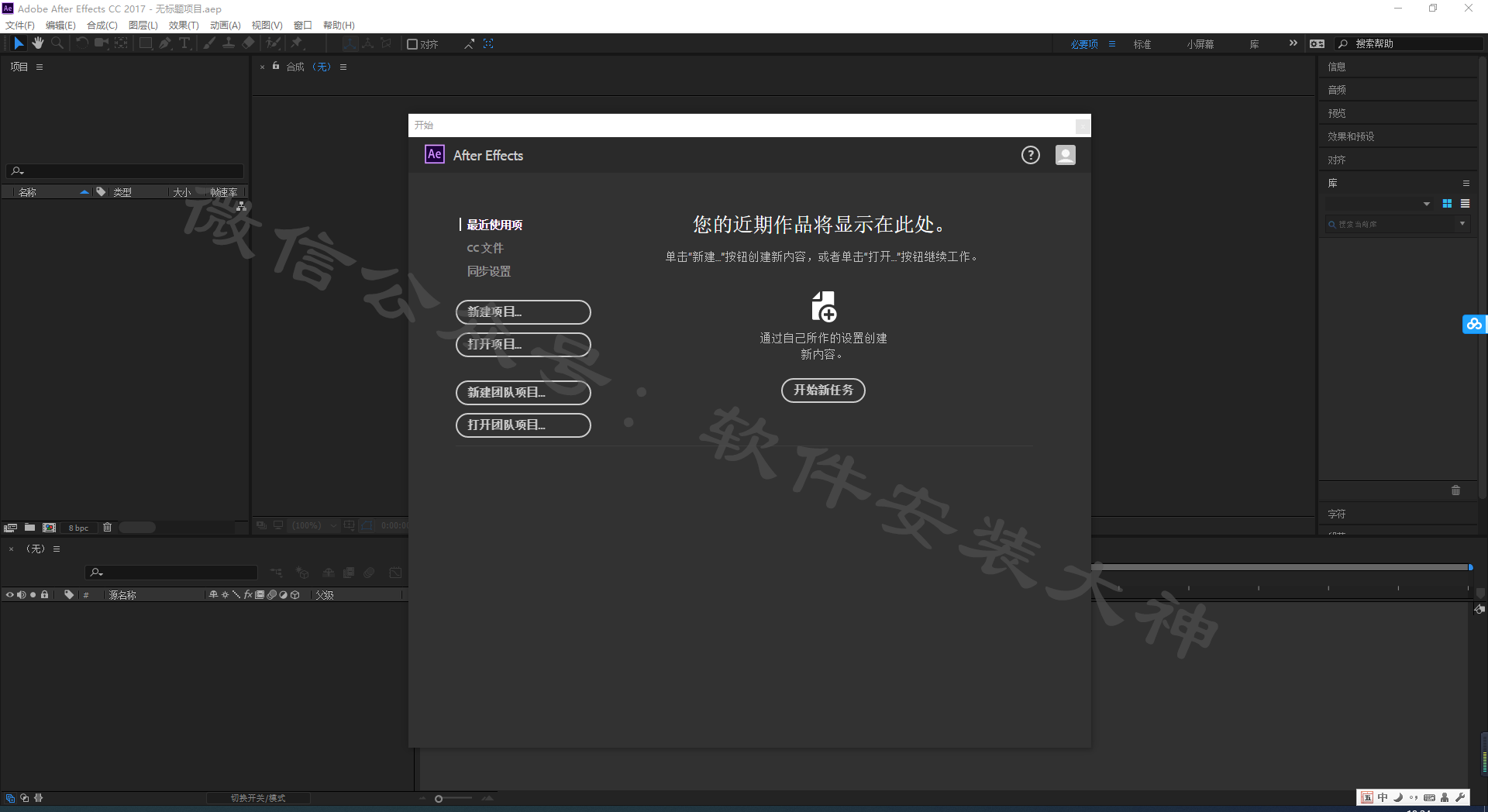This screenshot has height=812, width=1488.
Task: Enable the 对齐 snapping checkbox
Action: (412, 44)
